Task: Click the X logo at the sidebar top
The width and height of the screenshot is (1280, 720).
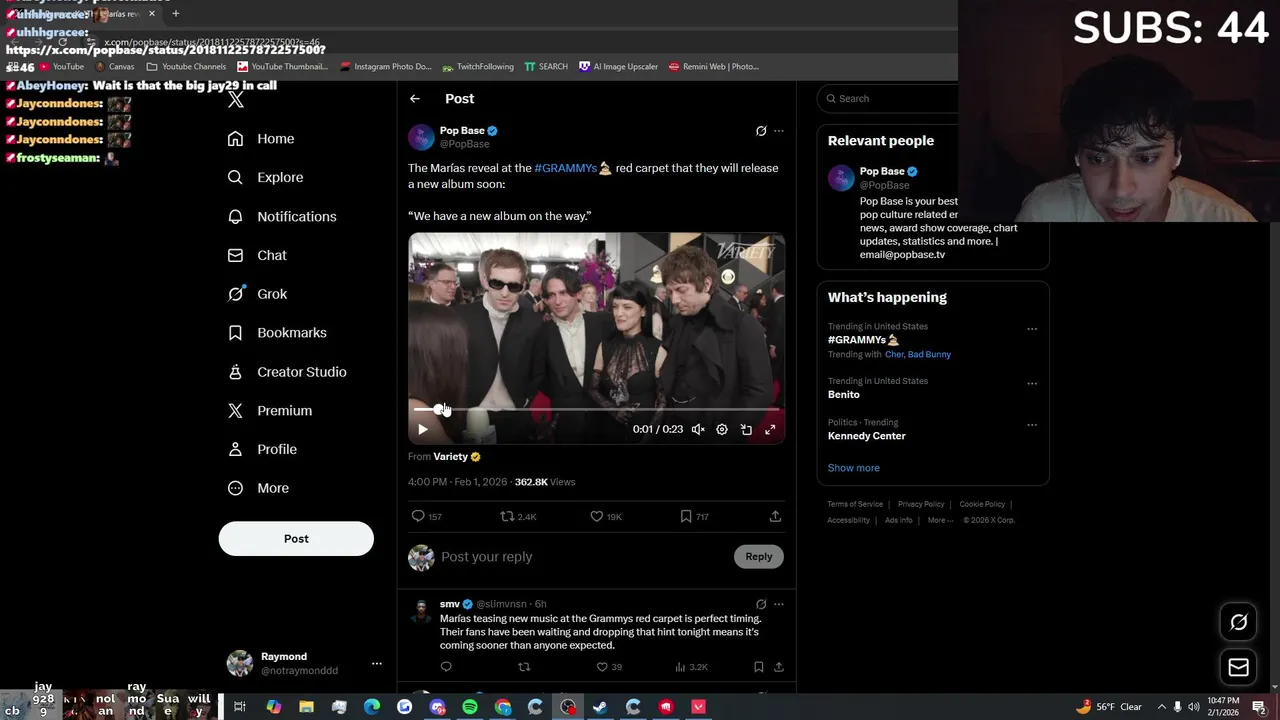Action: 236,99
